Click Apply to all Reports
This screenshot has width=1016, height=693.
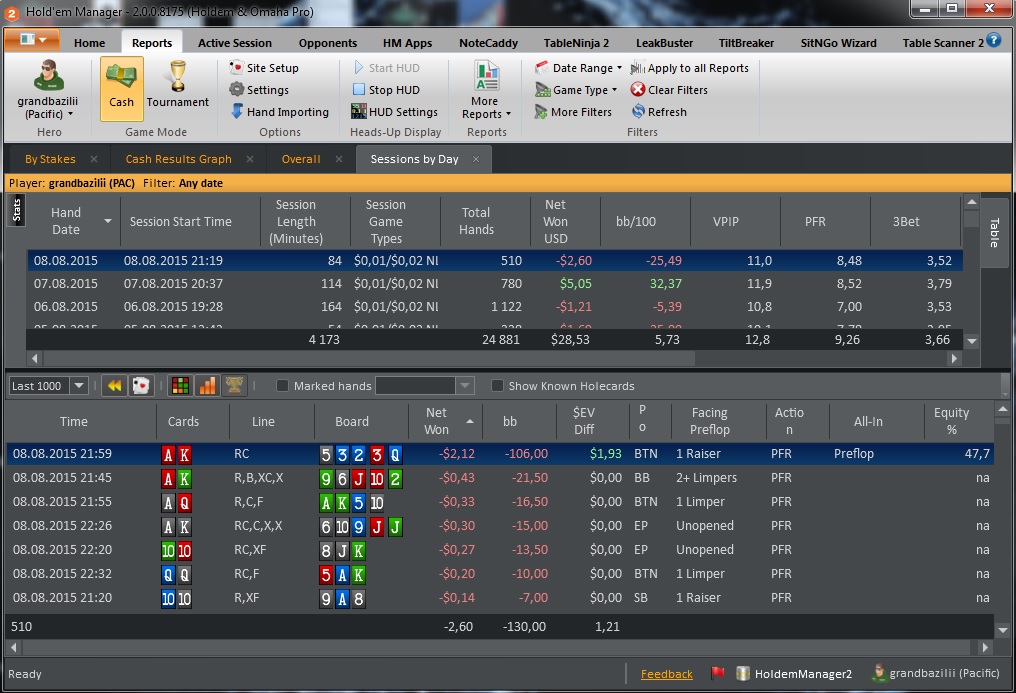pos(689,68)
